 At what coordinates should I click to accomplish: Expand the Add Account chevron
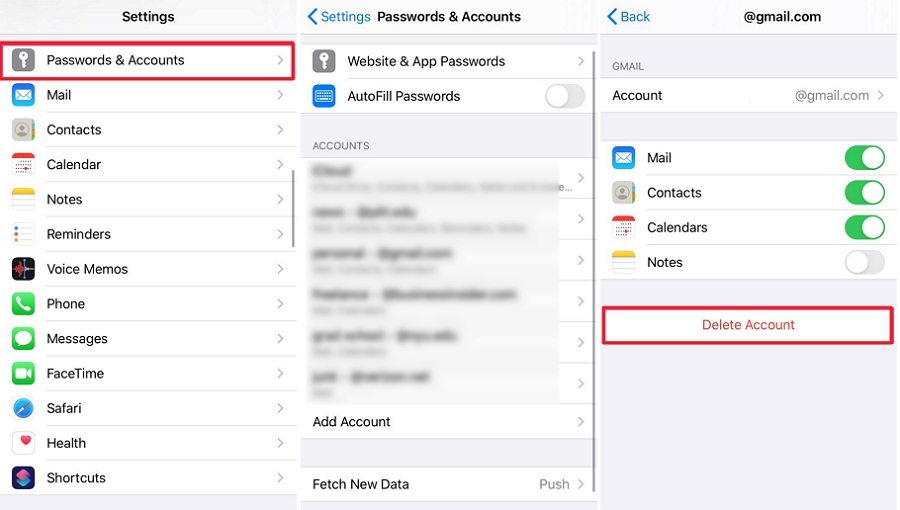581,422
